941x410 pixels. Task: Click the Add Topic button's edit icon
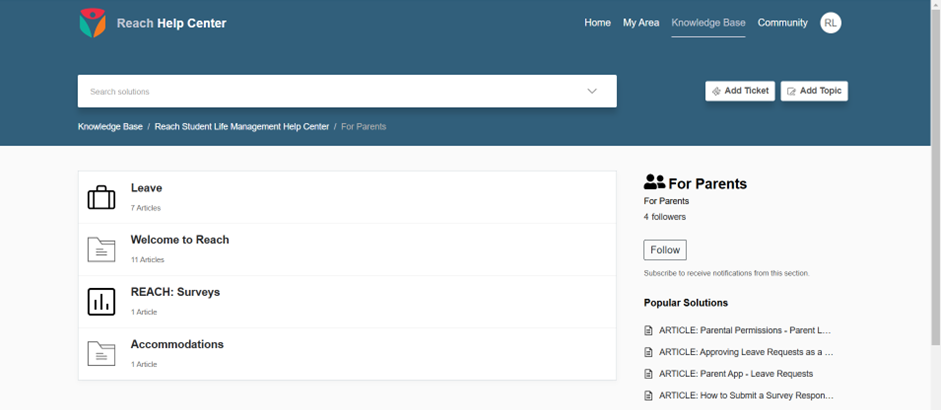[x=792, y=91]
